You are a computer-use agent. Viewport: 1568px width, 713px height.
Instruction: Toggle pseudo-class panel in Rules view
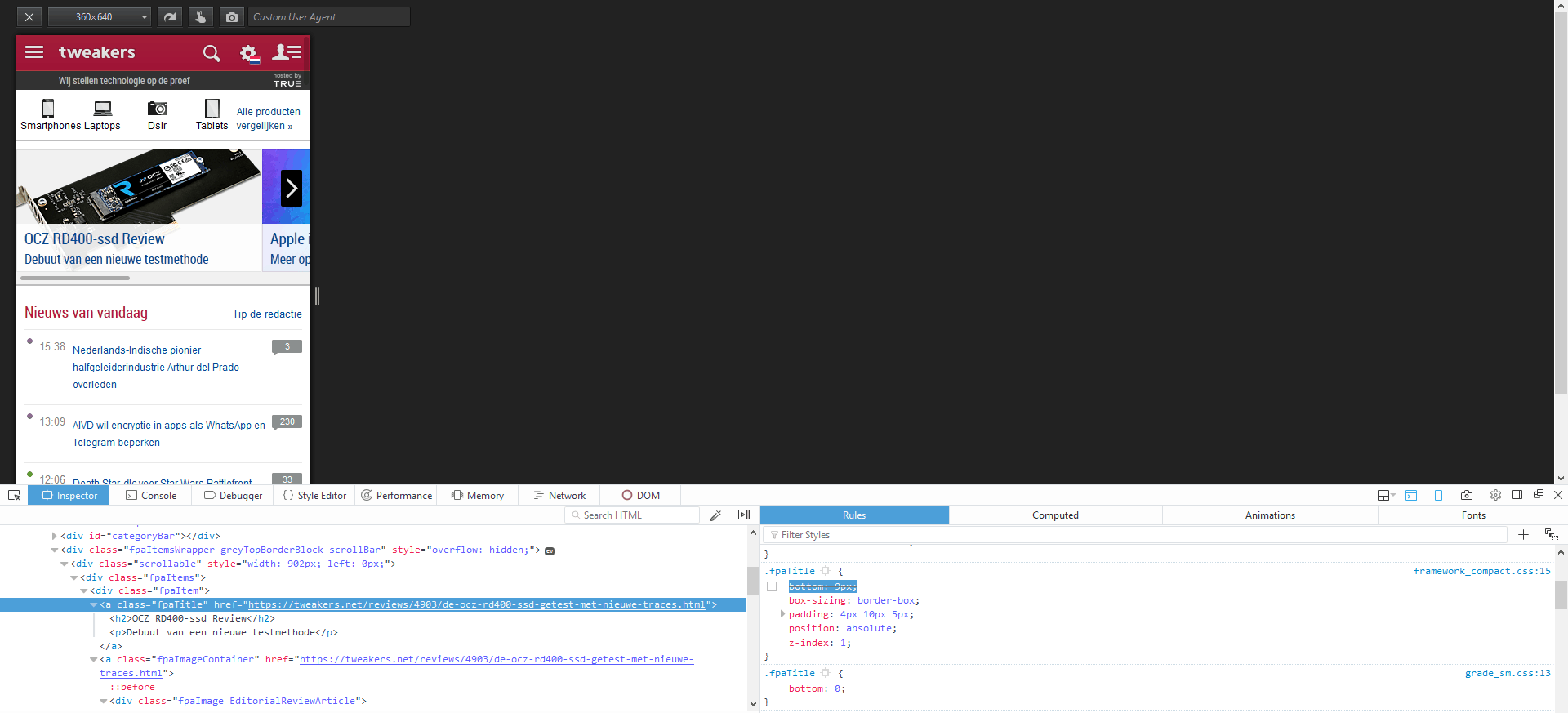click(x=1551, y=535)
